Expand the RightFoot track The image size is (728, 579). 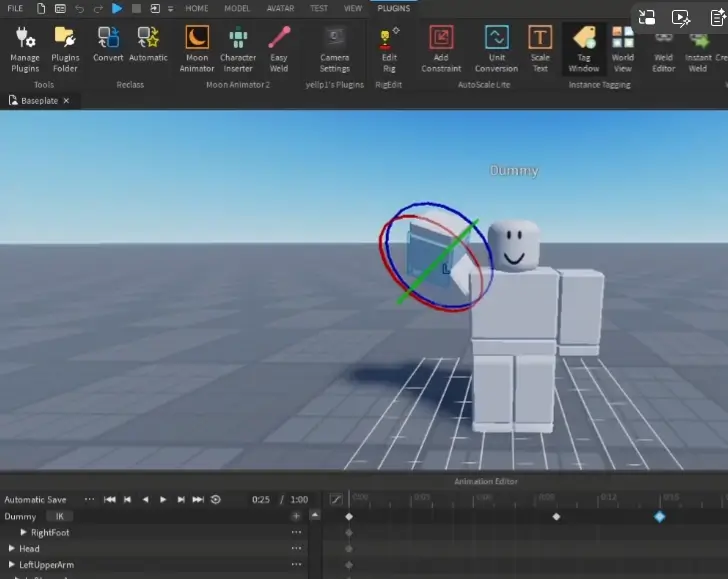[23, 532]
